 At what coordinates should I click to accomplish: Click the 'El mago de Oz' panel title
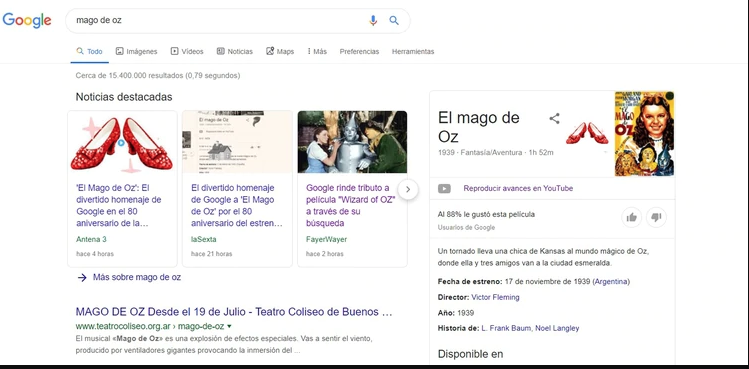(x=479, y=127)
